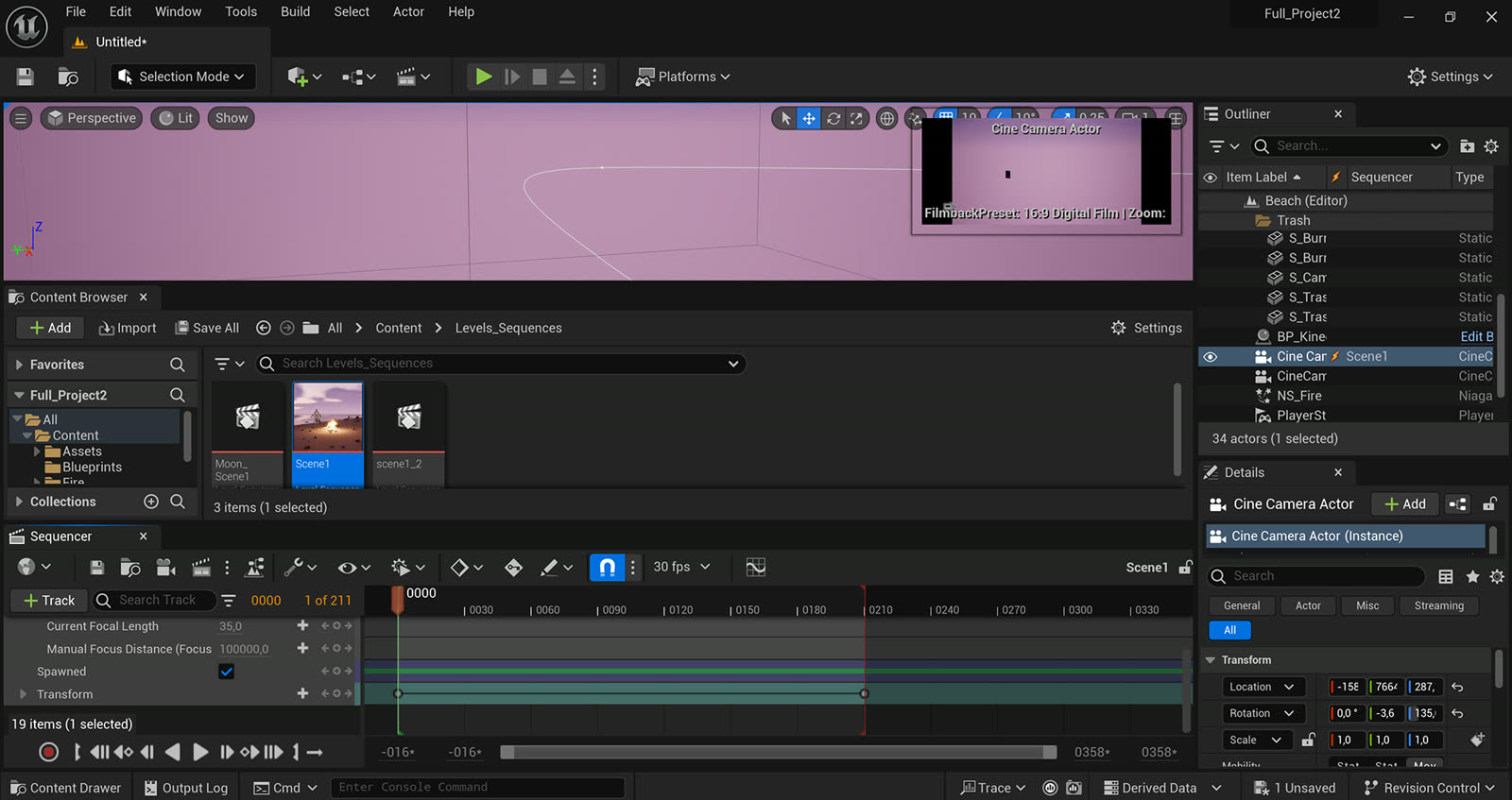Click the add keyframe diamond icon in Sequencer

click(513, 567)
